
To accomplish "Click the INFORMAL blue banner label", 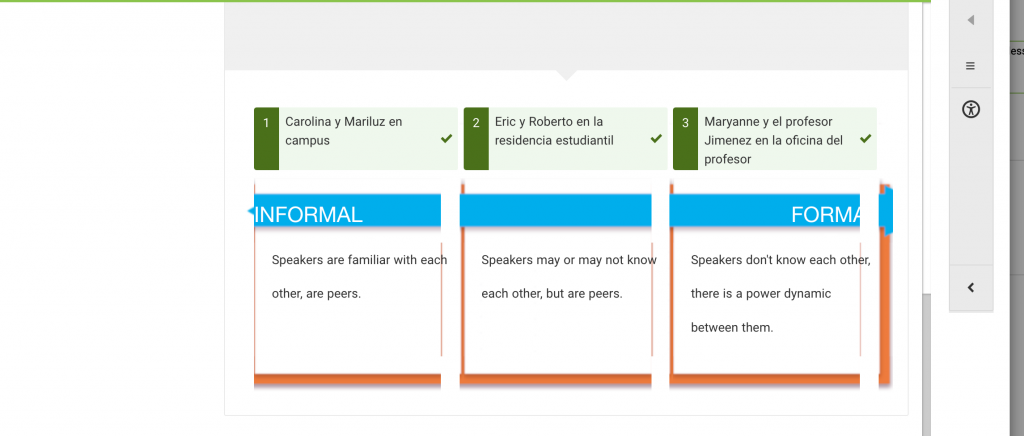I will 308,214.
